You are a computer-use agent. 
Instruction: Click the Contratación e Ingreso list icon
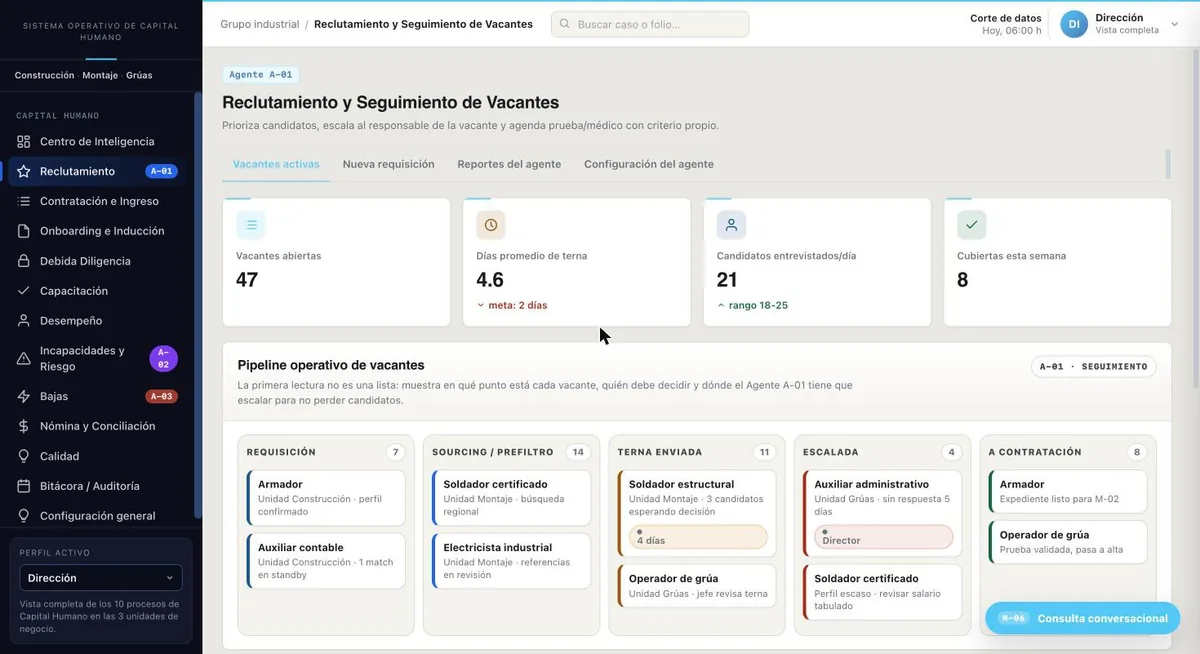click(24, 202)
